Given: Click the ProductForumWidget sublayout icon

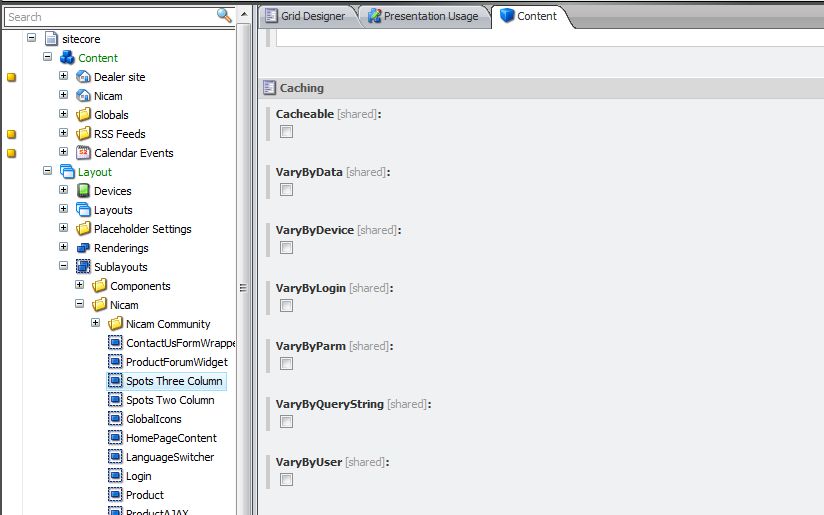Looking at the screenshot, I should point(115,362).
